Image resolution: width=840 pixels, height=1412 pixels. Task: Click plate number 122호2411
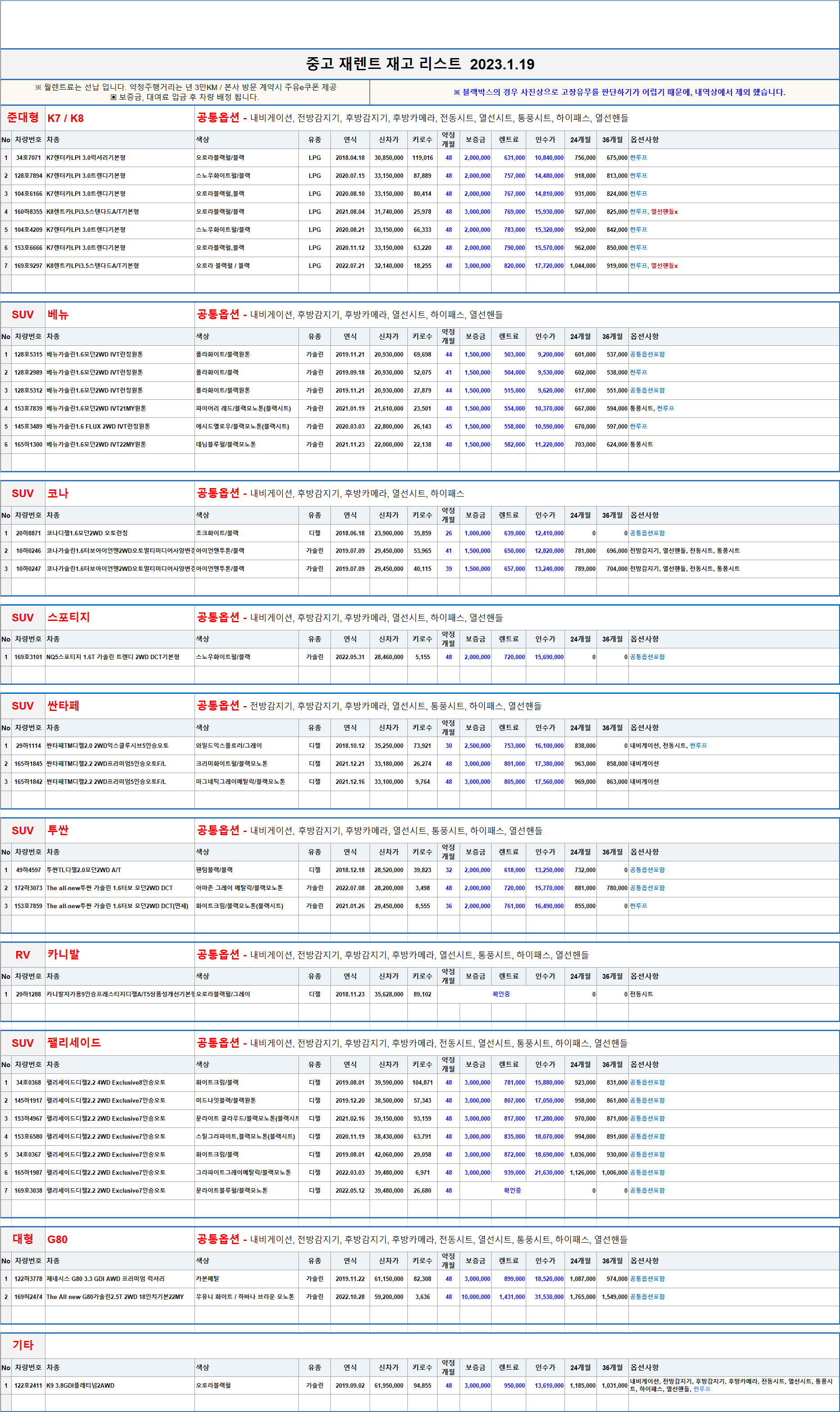click(x=28, y=1386)
